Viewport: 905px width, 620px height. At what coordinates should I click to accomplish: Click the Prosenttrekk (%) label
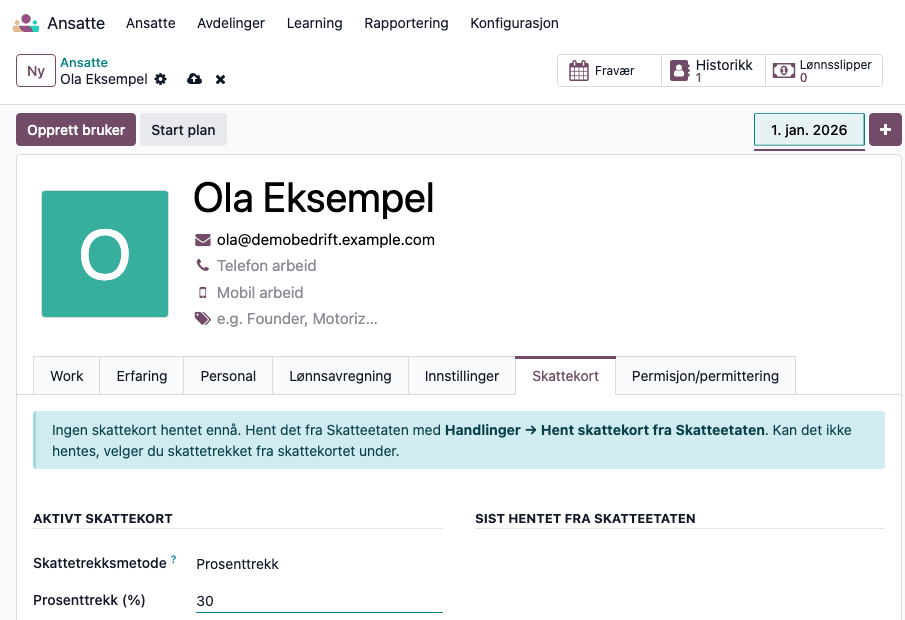pyautogui.click(x=89, y=600)
